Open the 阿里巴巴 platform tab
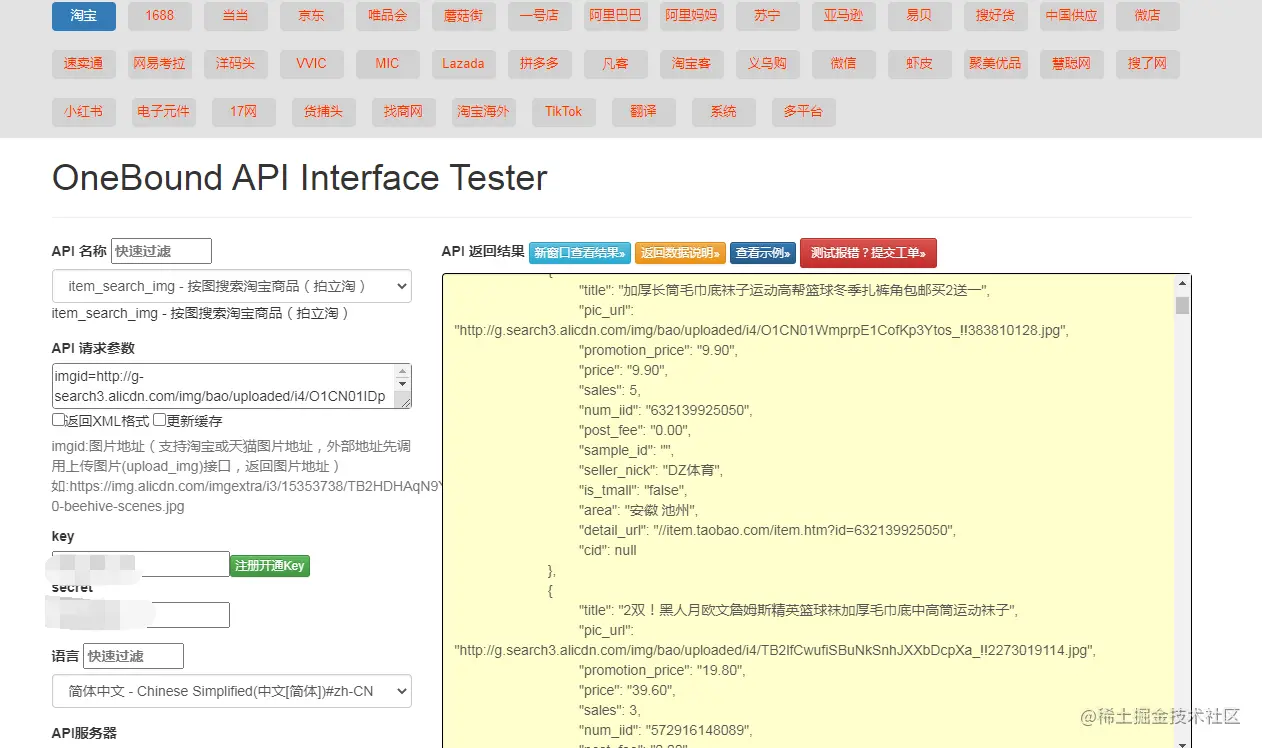Viewport: 1262px width, 748px height. tap(615, 16)
